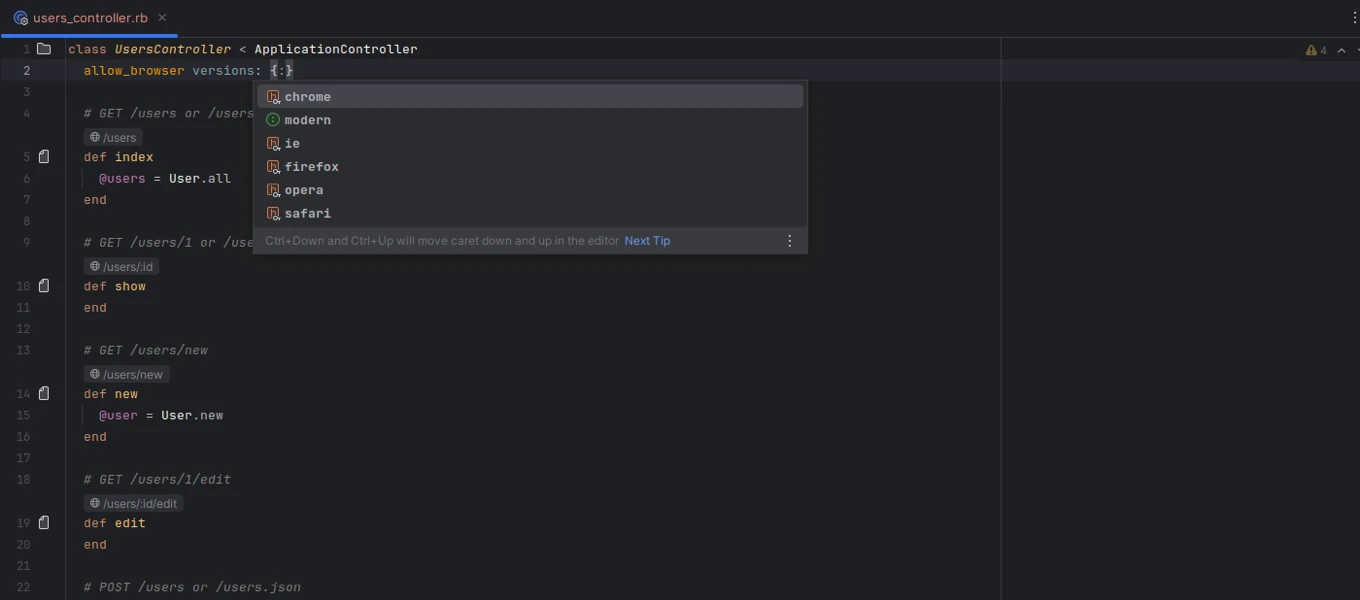Choose modern from completion list
This screenshot has height=600, width=1360.
[530, 120]
